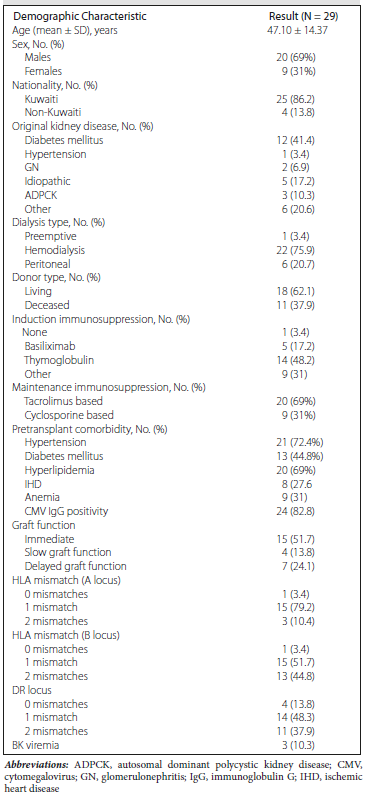
Task: Click the Hyperlipidemia row label
Action: pos(52,470)
